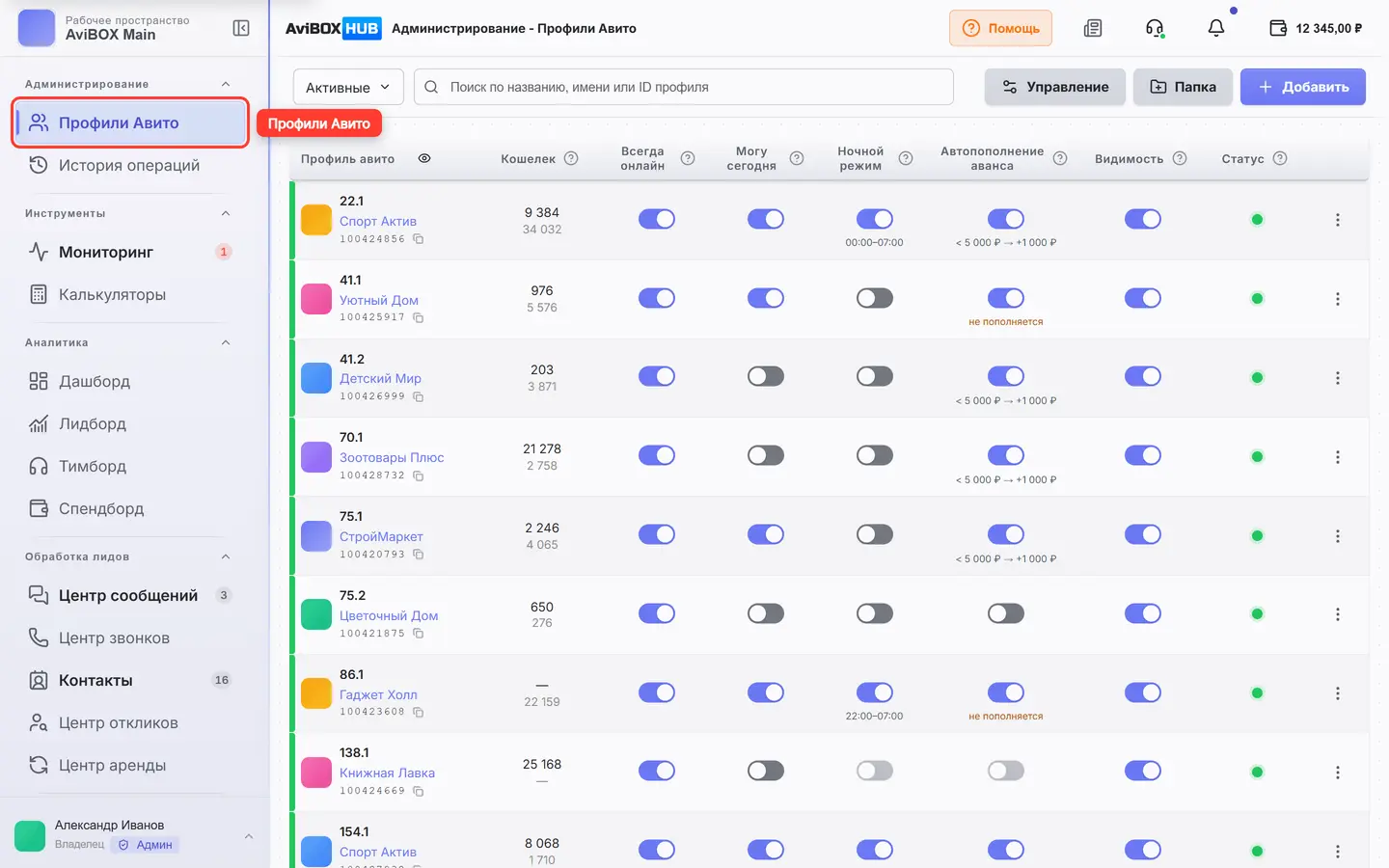
Task: Click the Добавить button
Action: click(1303, 87)
